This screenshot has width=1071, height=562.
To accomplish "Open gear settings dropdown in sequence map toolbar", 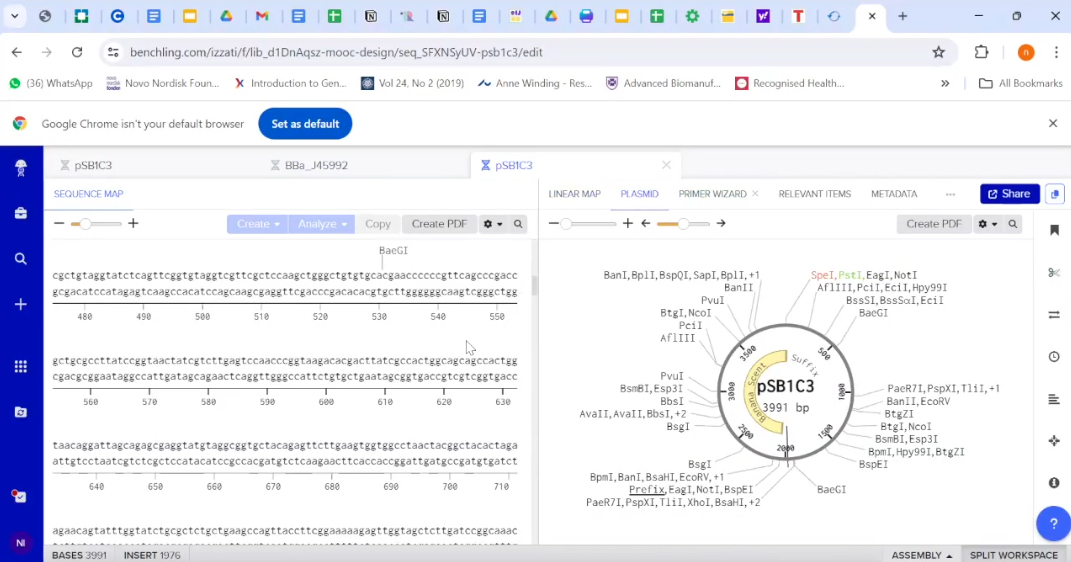I will 492,224.
